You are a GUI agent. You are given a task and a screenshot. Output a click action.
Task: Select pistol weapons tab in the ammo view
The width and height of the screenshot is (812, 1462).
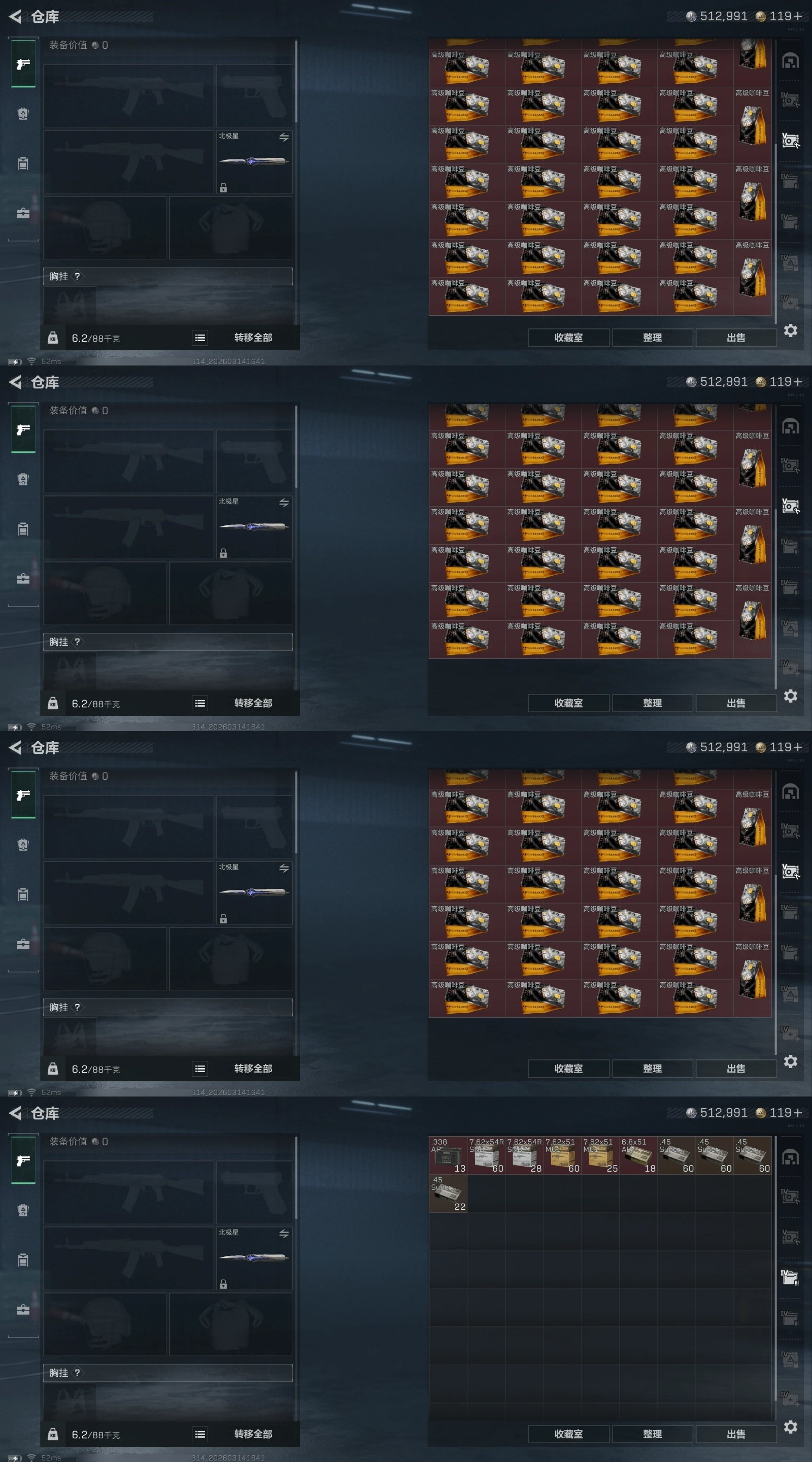point(23,1160)
